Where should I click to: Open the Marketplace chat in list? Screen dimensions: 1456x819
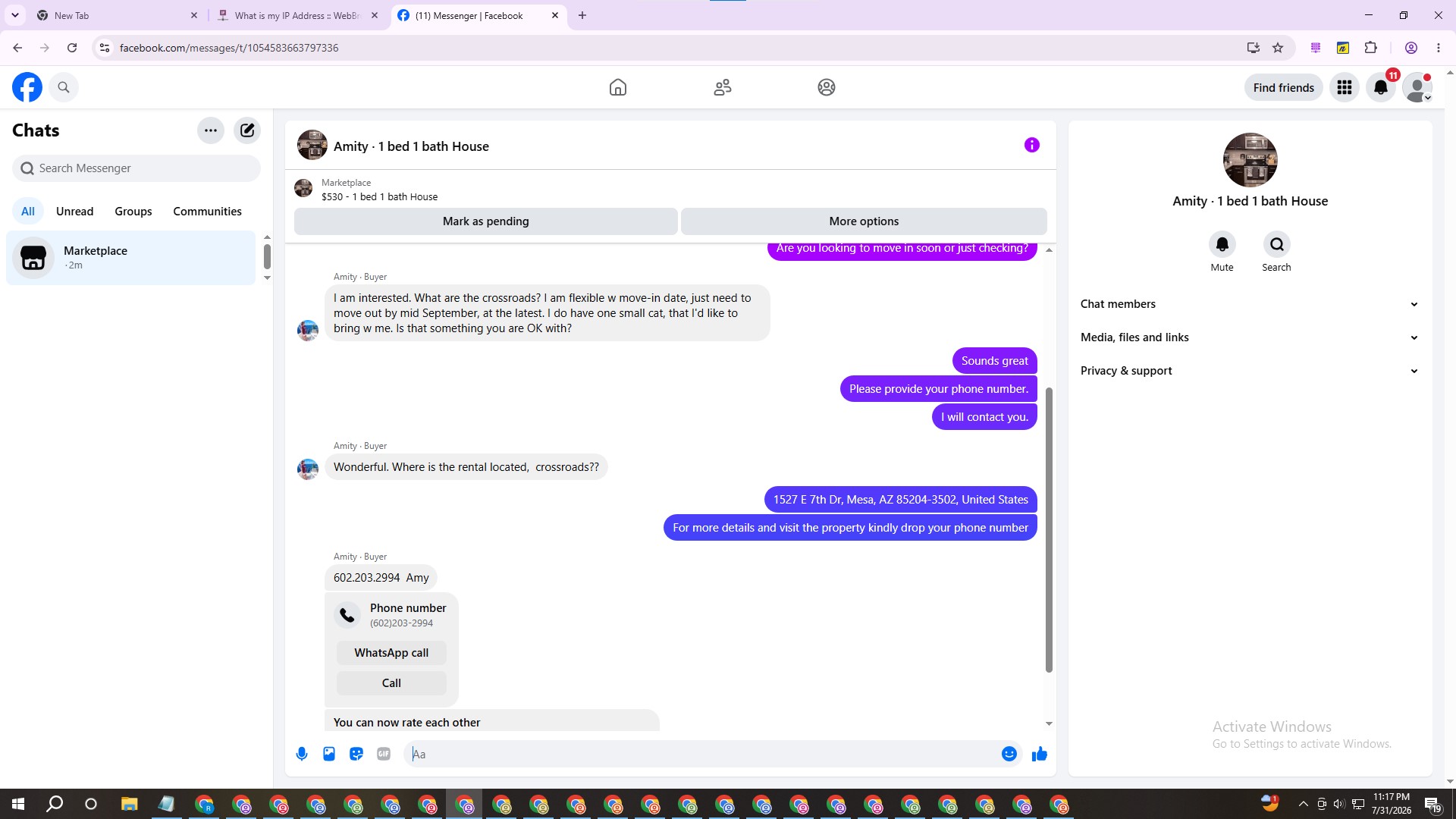click(x=131, y=258)
